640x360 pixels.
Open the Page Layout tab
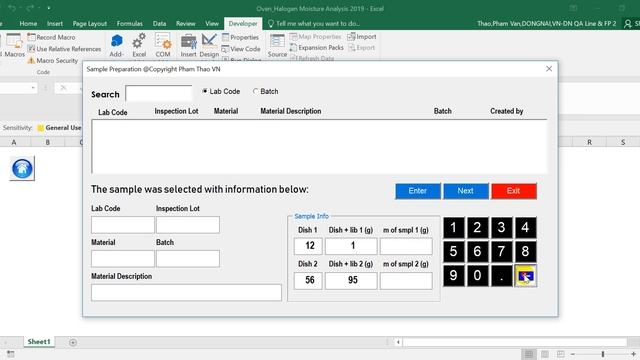pyautogui.click(x=90, y=24)
